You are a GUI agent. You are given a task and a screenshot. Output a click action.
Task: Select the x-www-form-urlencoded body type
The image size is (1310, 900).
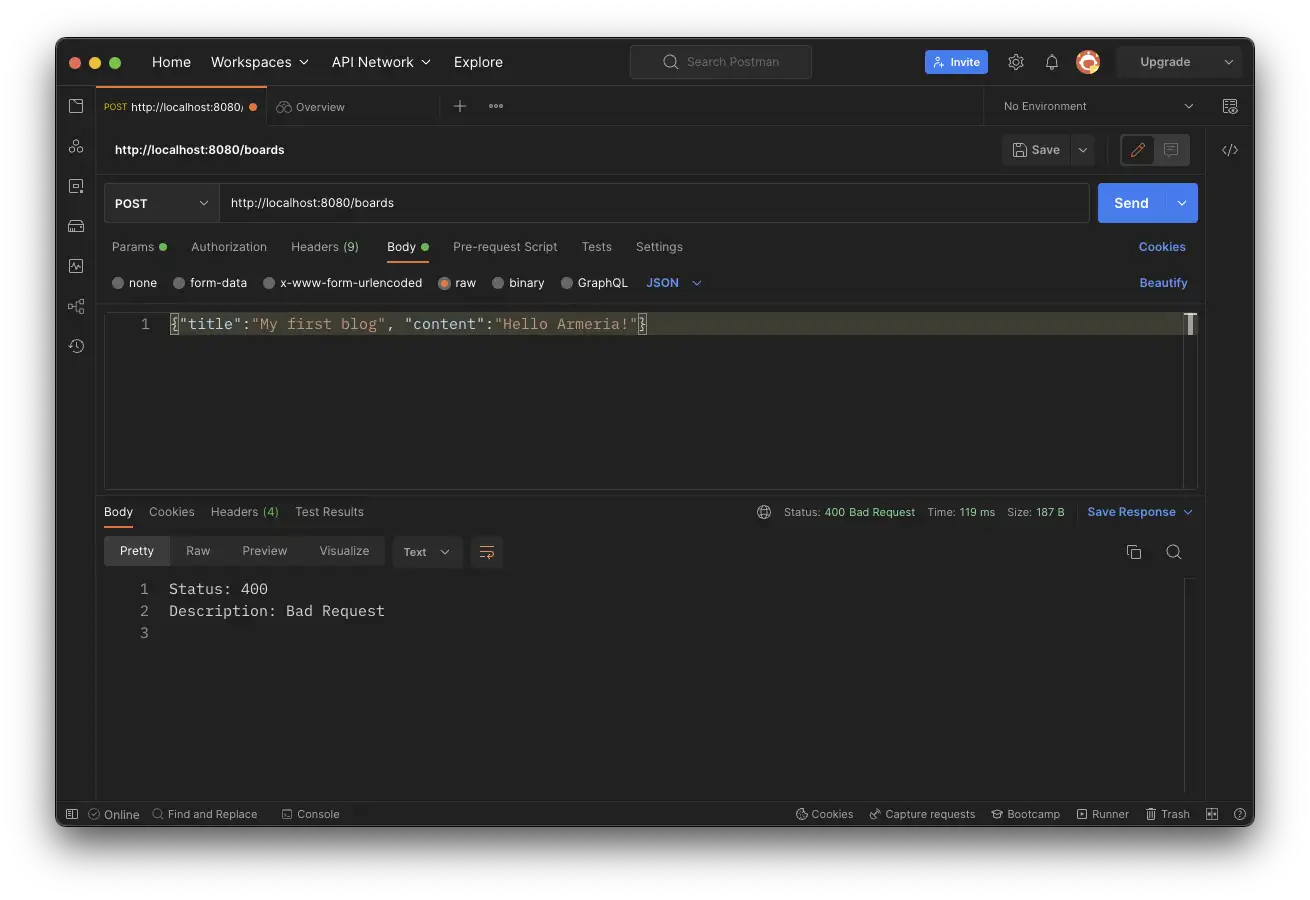pyautogui.click(x=343, y=283)
